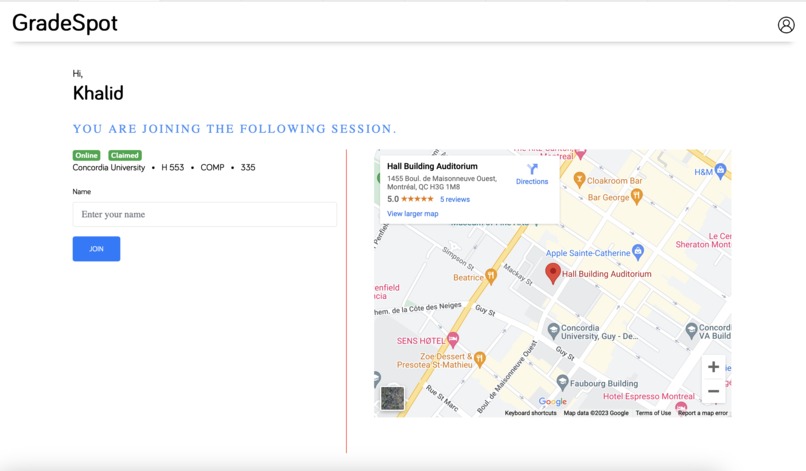Zoom in the map with plus
Screen dimensions: 806x471
713,367
